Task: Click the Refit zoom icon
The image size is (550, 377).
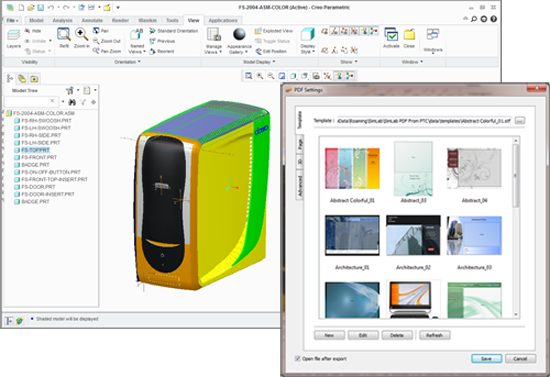Action: pyautogui.click(x=64, y=35)
